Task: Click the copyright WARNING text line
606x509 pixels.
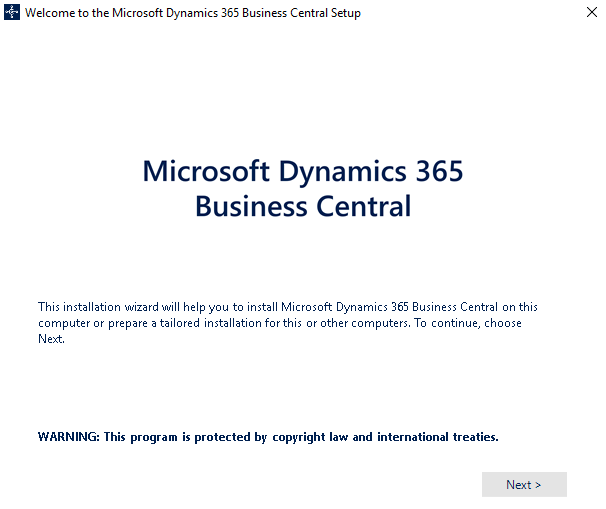Action: click(268, 437)
